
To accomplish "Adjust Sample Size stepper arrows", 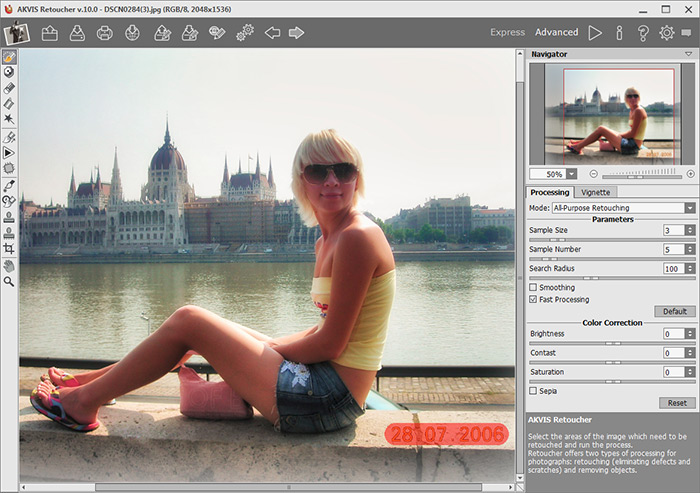I will [x=690, y=230].
